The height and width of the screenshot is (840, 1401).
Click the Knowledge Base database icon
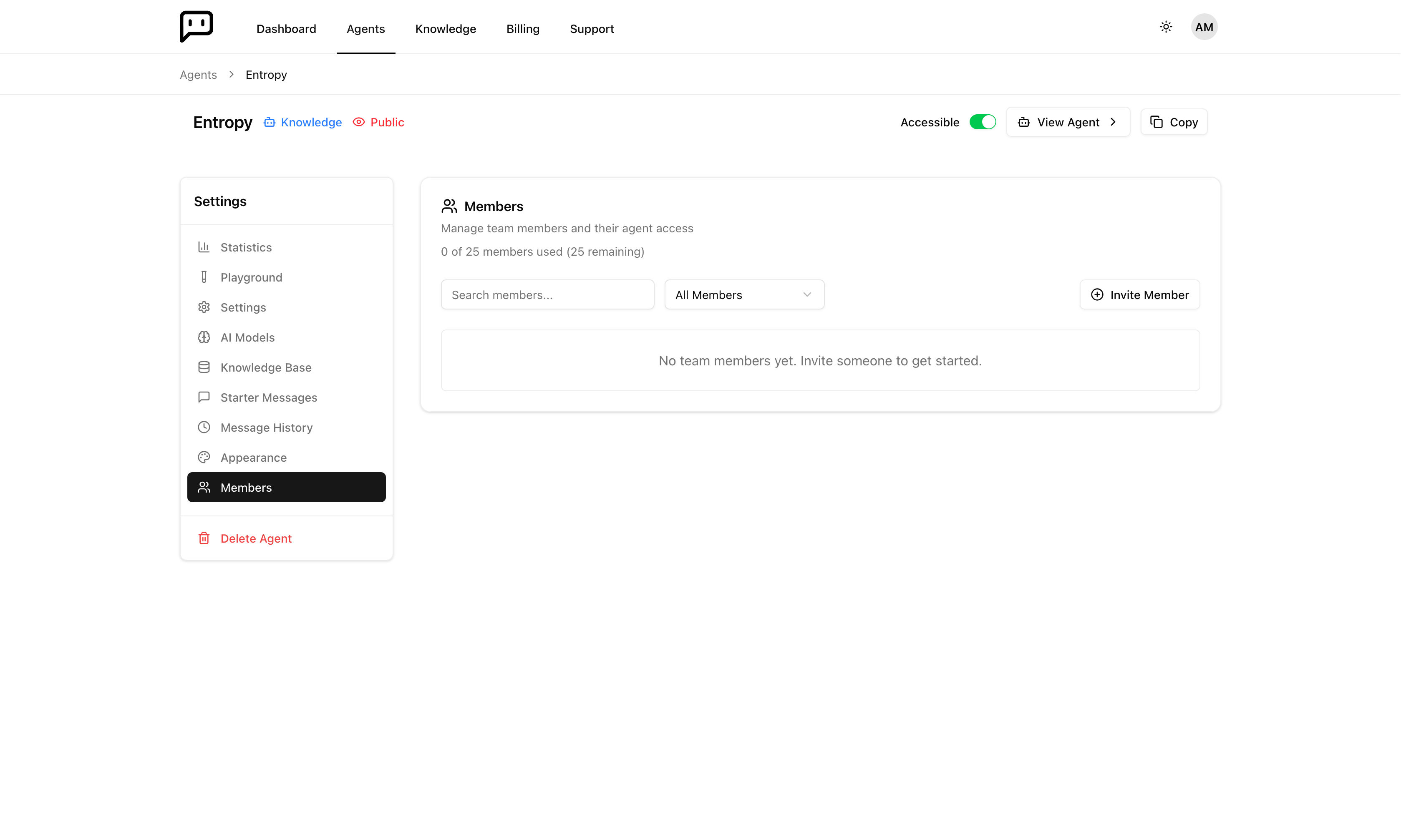204,367
